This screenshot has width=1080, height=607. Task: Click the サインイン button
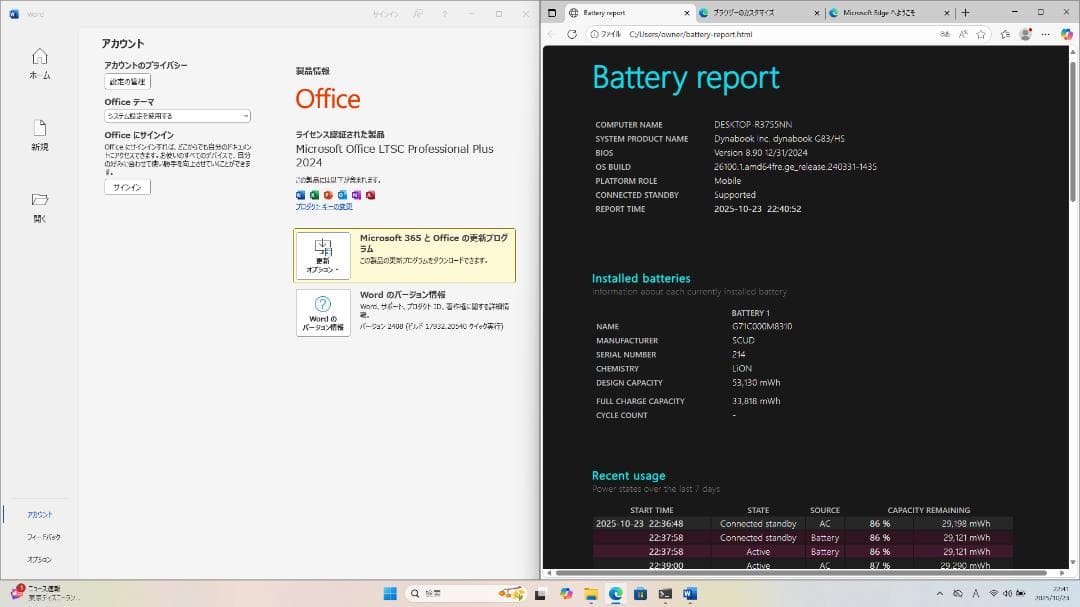pos(126,186)
